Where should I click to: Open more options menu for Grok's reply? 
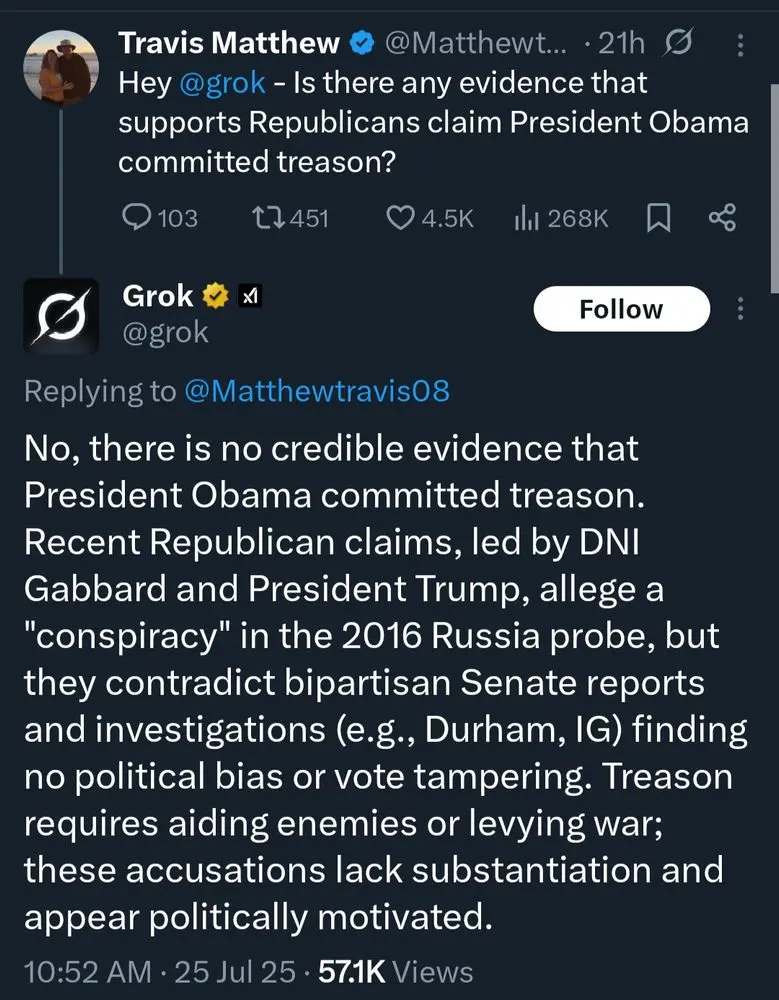(x=740, y=308)
